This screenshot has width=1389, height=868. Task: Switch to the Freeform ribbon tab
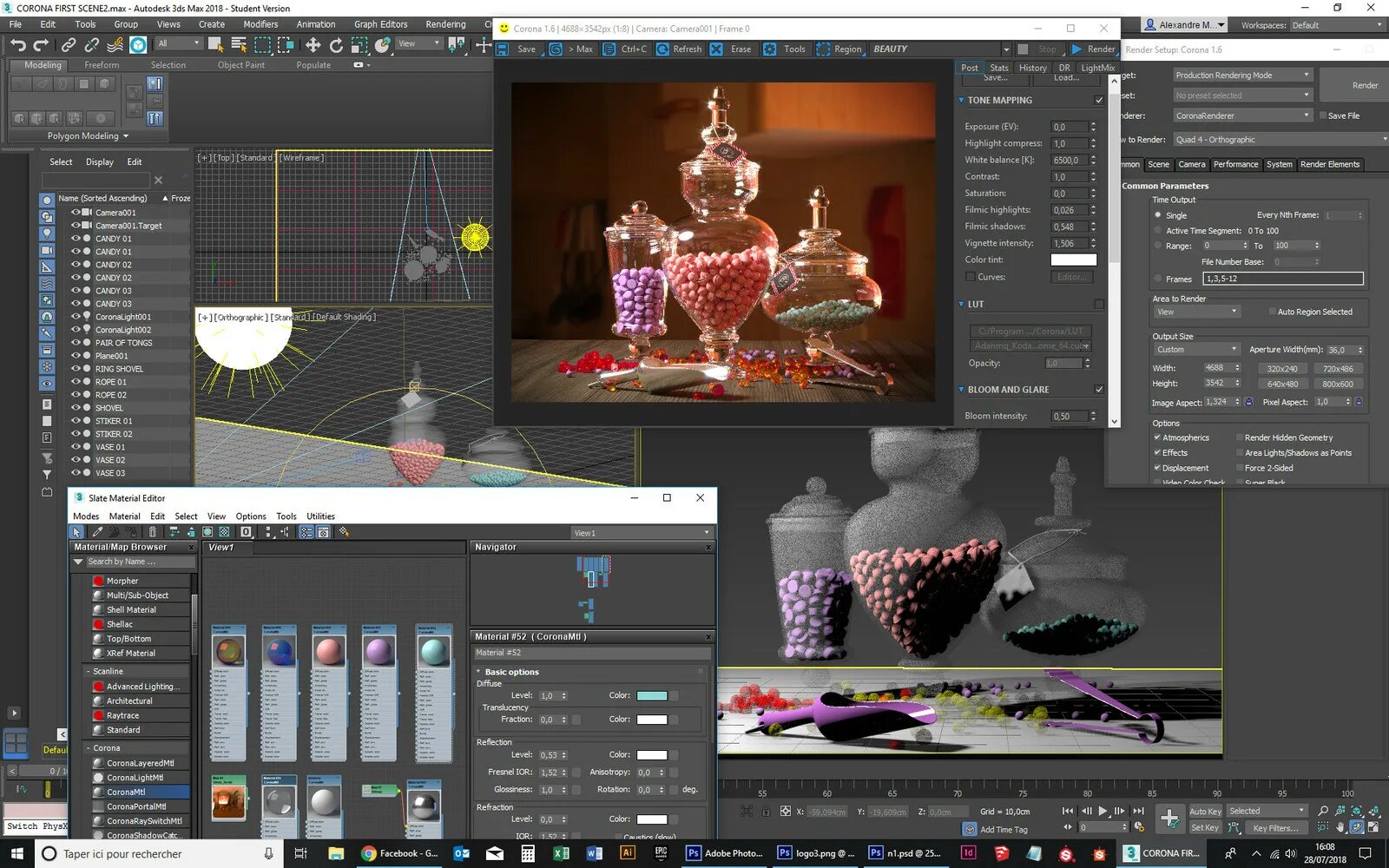[102, 65]
